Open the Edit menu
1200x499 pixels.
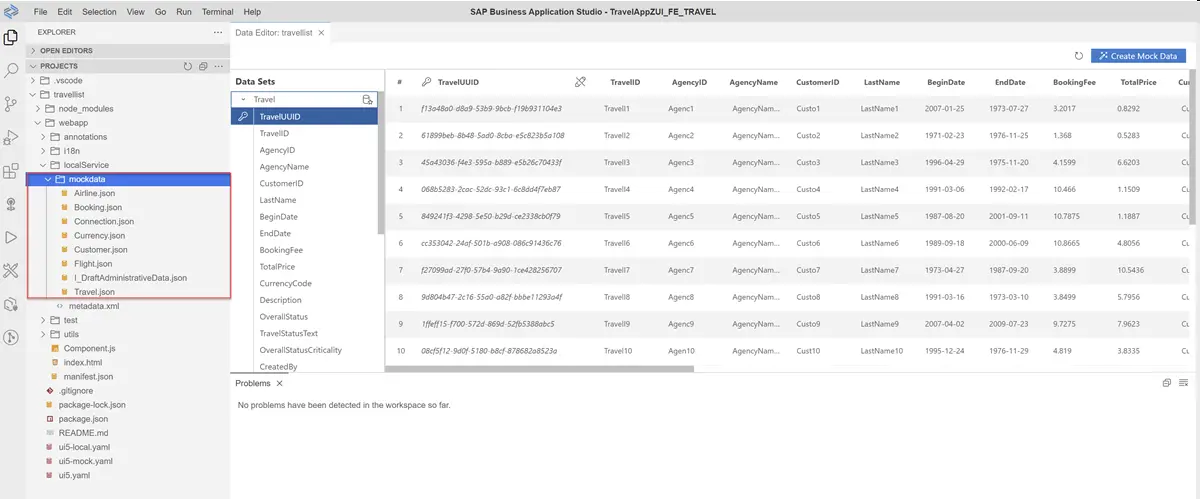65,11
